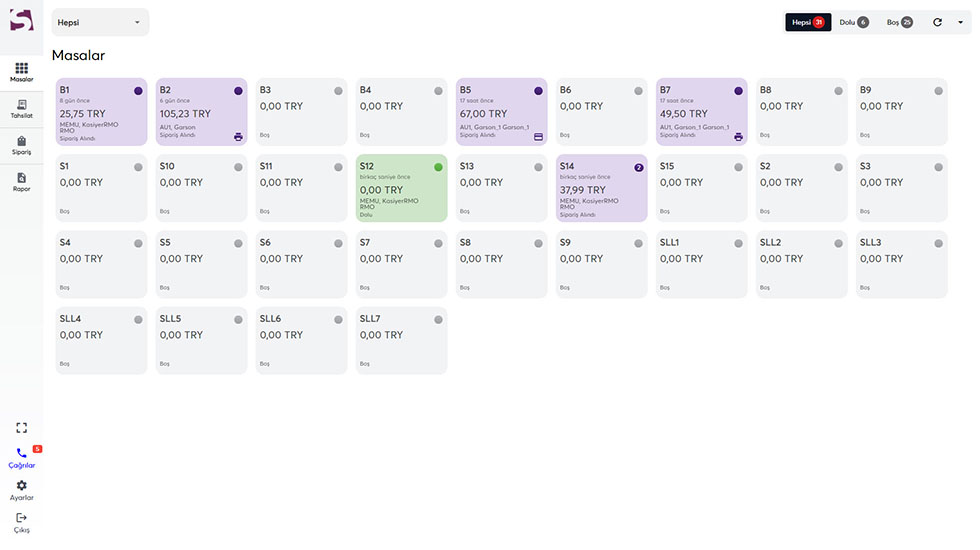Switch to the Dolu tables filter
This screenshot has height=550, width=980.
point(854,22)
